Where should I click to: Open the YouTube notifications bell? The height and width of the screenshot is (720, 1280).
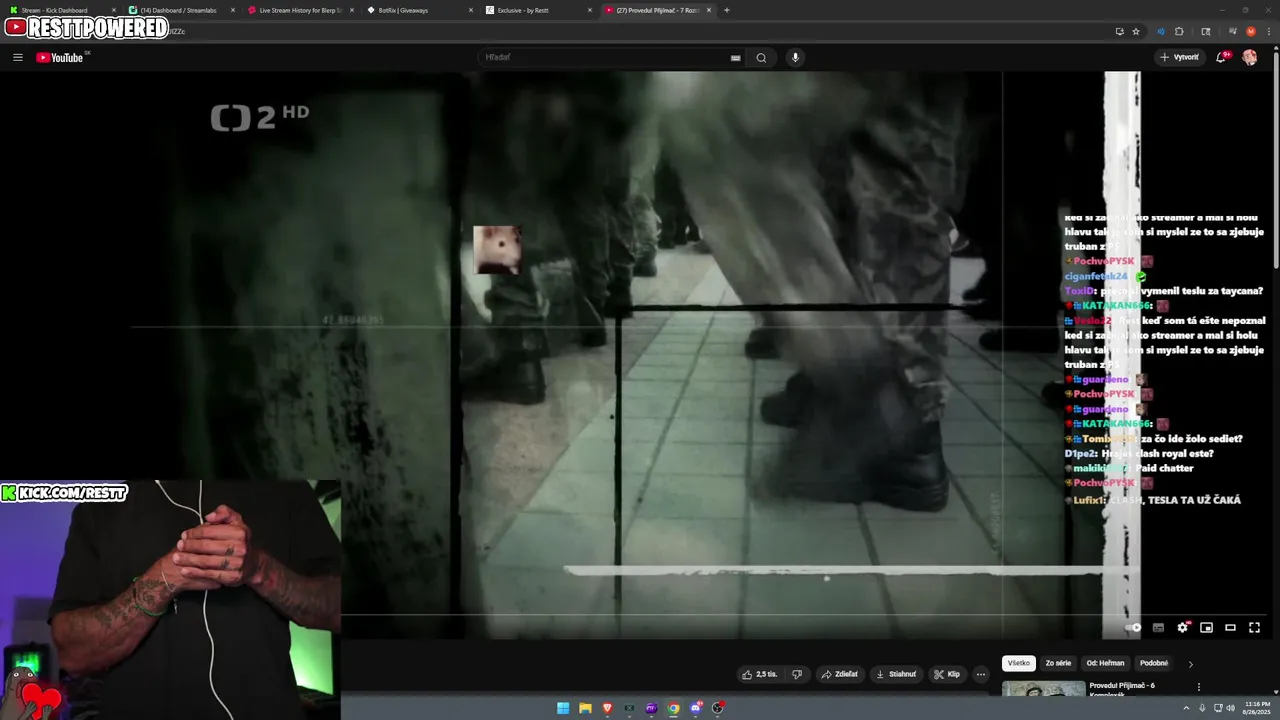[1221, 57]
